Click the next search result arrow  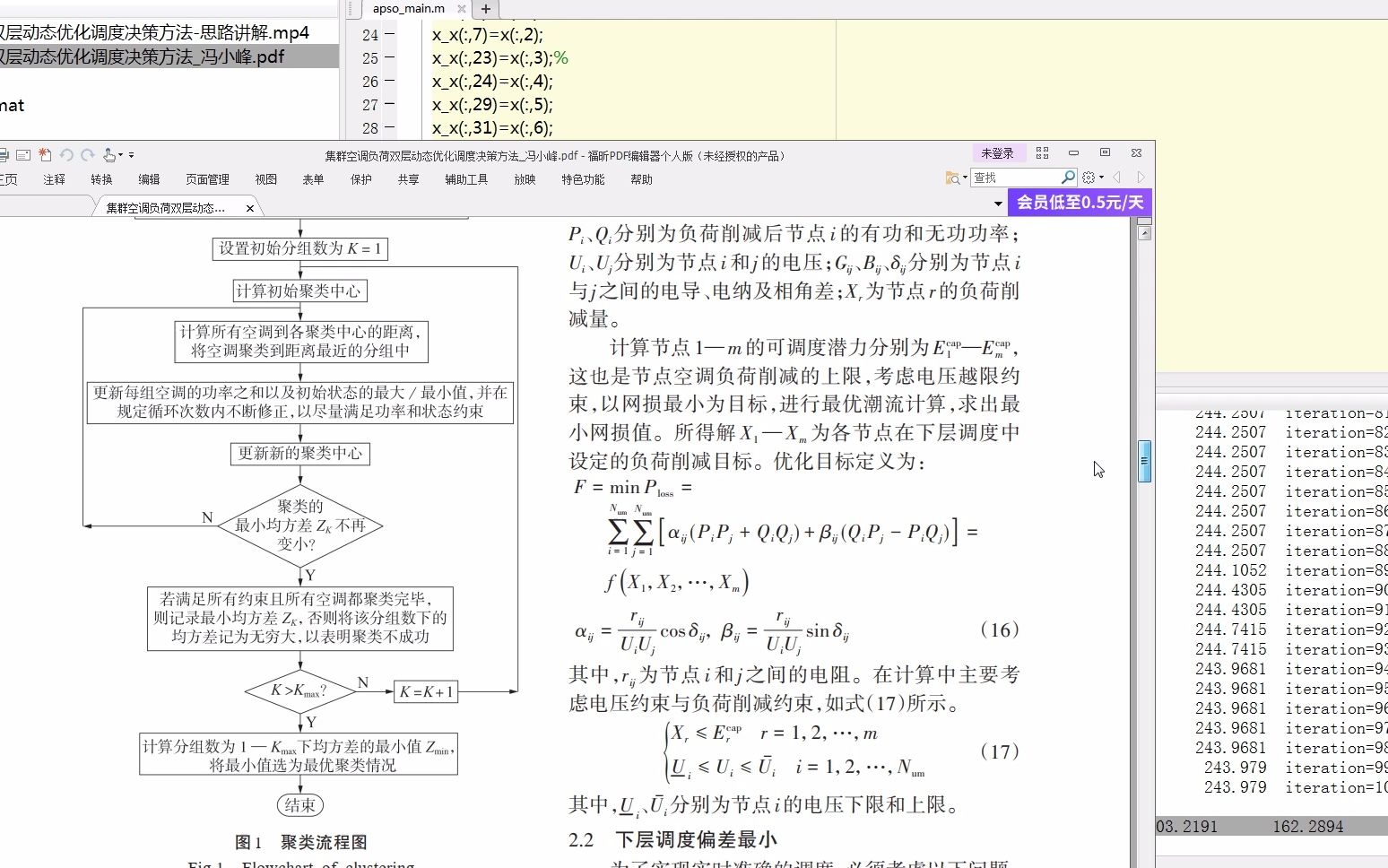[x=1141, y=178]
